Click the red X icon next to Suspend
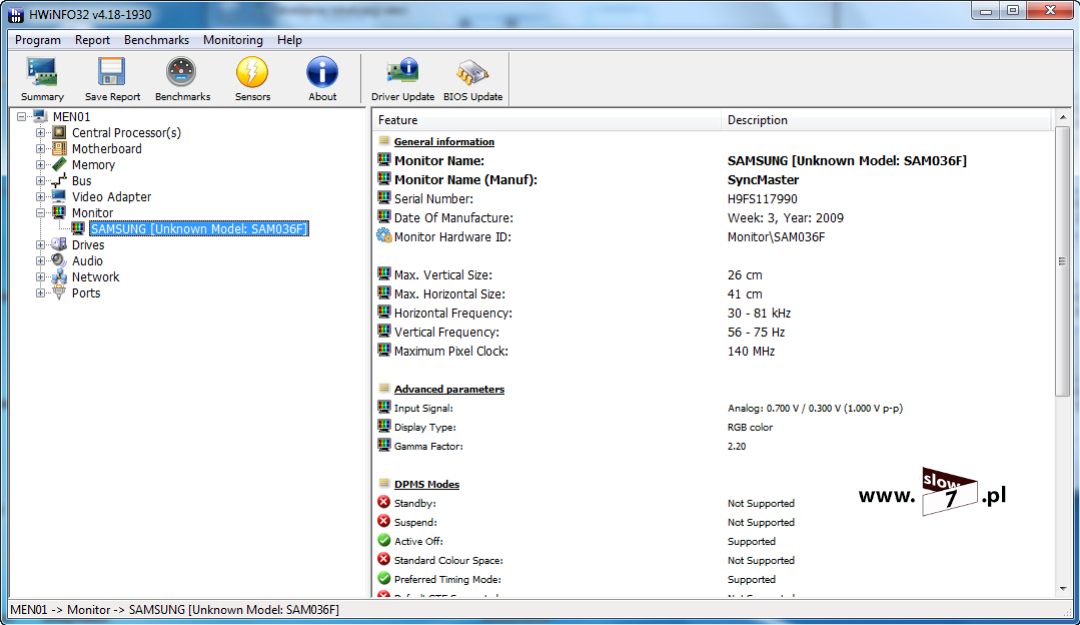1080x625 pixels. pyautogui.click(x=384, y=521)
